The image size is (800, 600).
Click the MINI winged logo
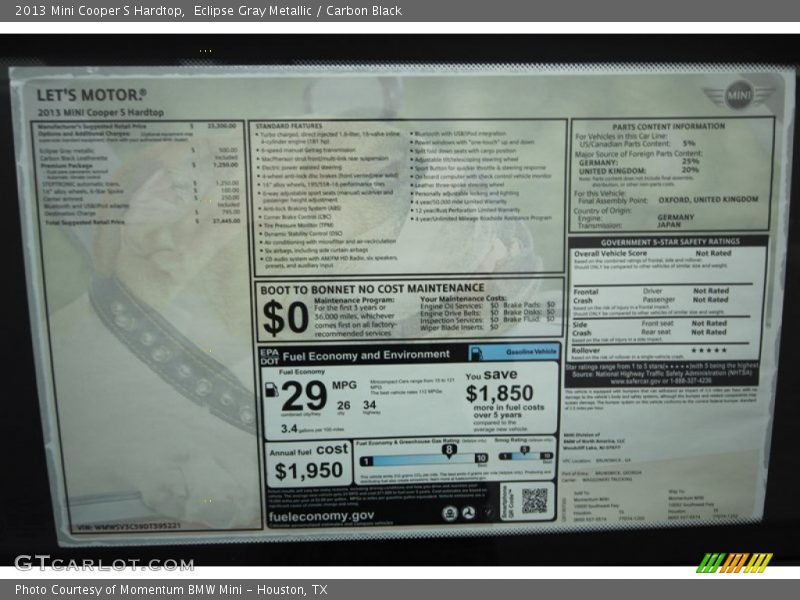coord(737,96)
